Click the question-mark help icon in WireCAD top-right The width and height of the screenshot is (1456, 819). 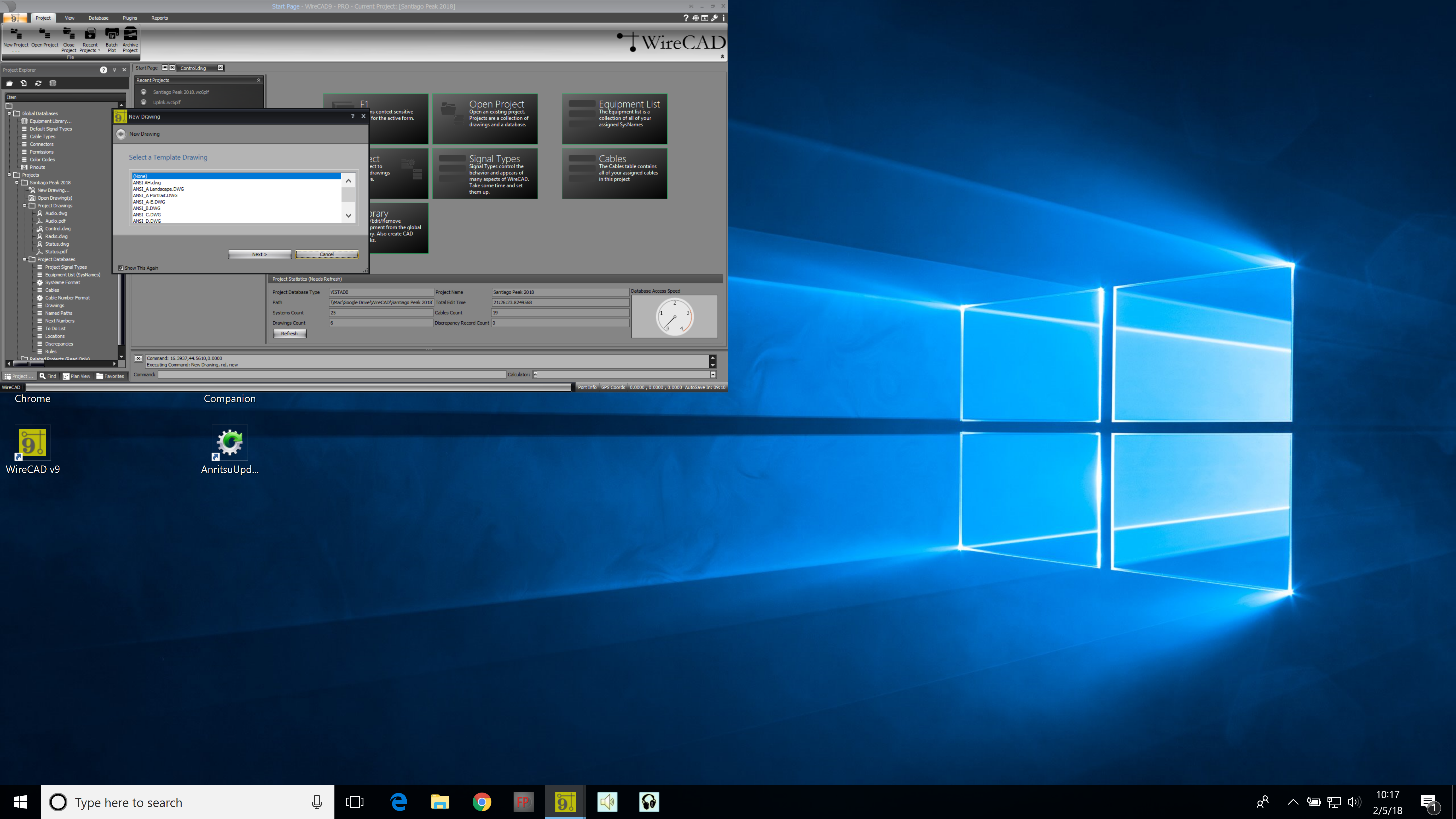686,18
